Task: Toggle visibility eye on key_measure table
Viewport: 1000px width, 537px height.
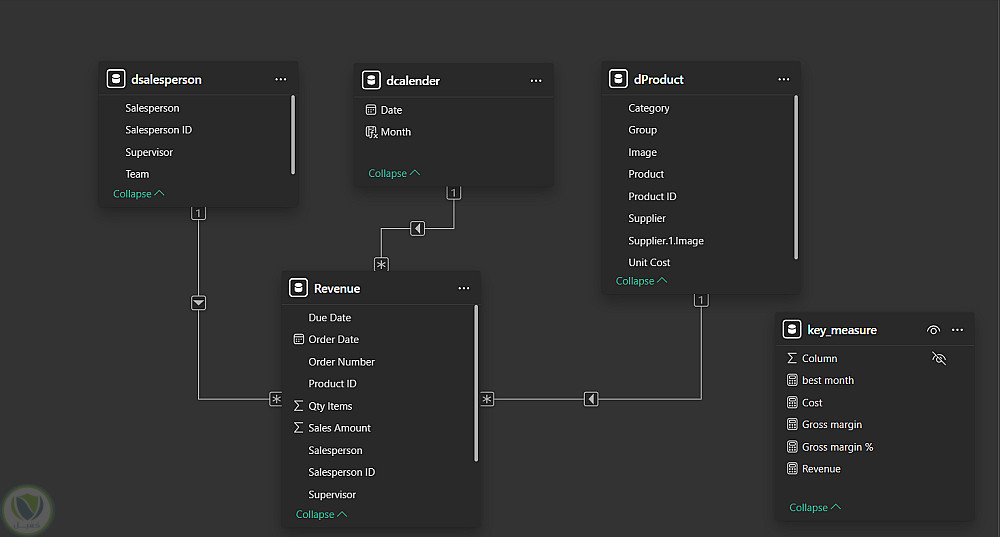Action: [933, 329]
